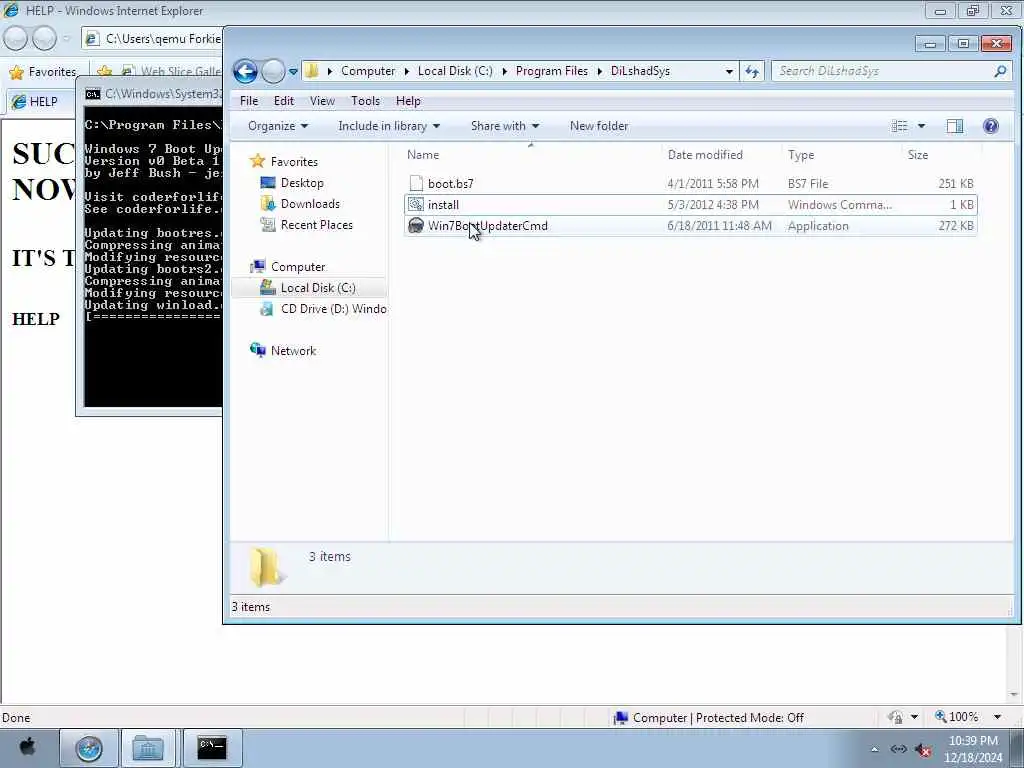Sort by Date modified column
Screen dimensions: 1024x768
[x=705, y=155]
